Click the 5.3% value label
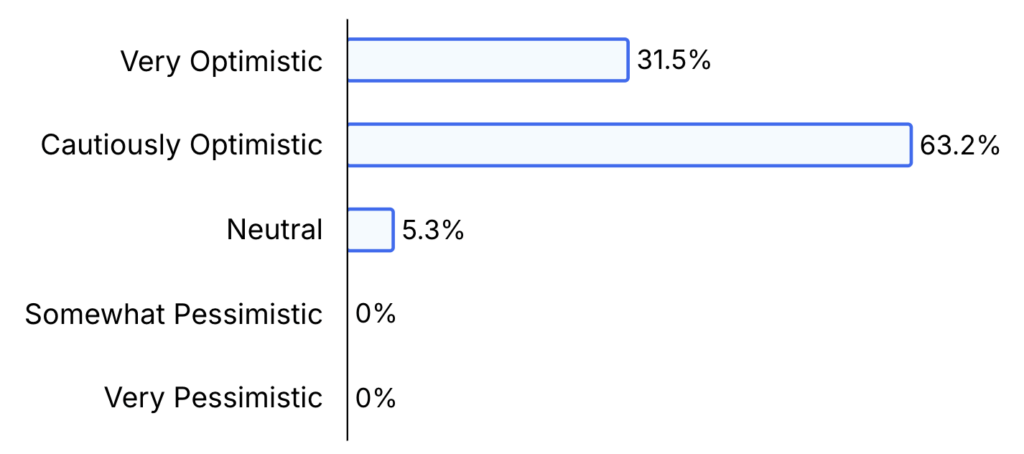1024x454 pixels. [433, 230]
